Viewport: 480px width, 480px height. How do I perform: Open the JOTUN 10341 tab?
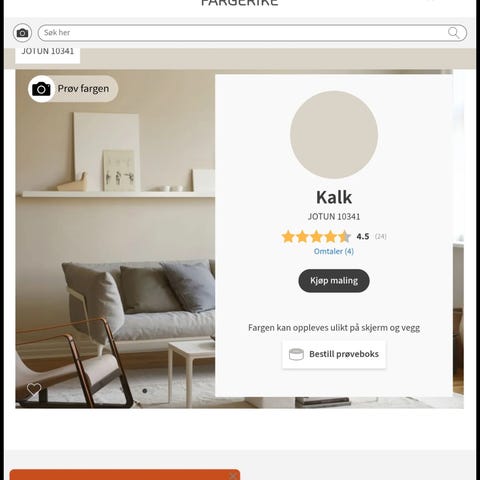(x=48, y=53)
